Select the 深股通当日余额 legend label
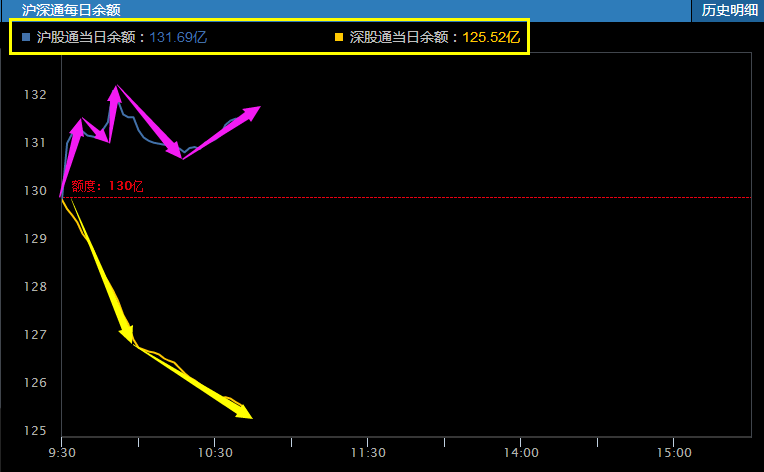This screenshot has height=472, width=764. coord(404,38)
